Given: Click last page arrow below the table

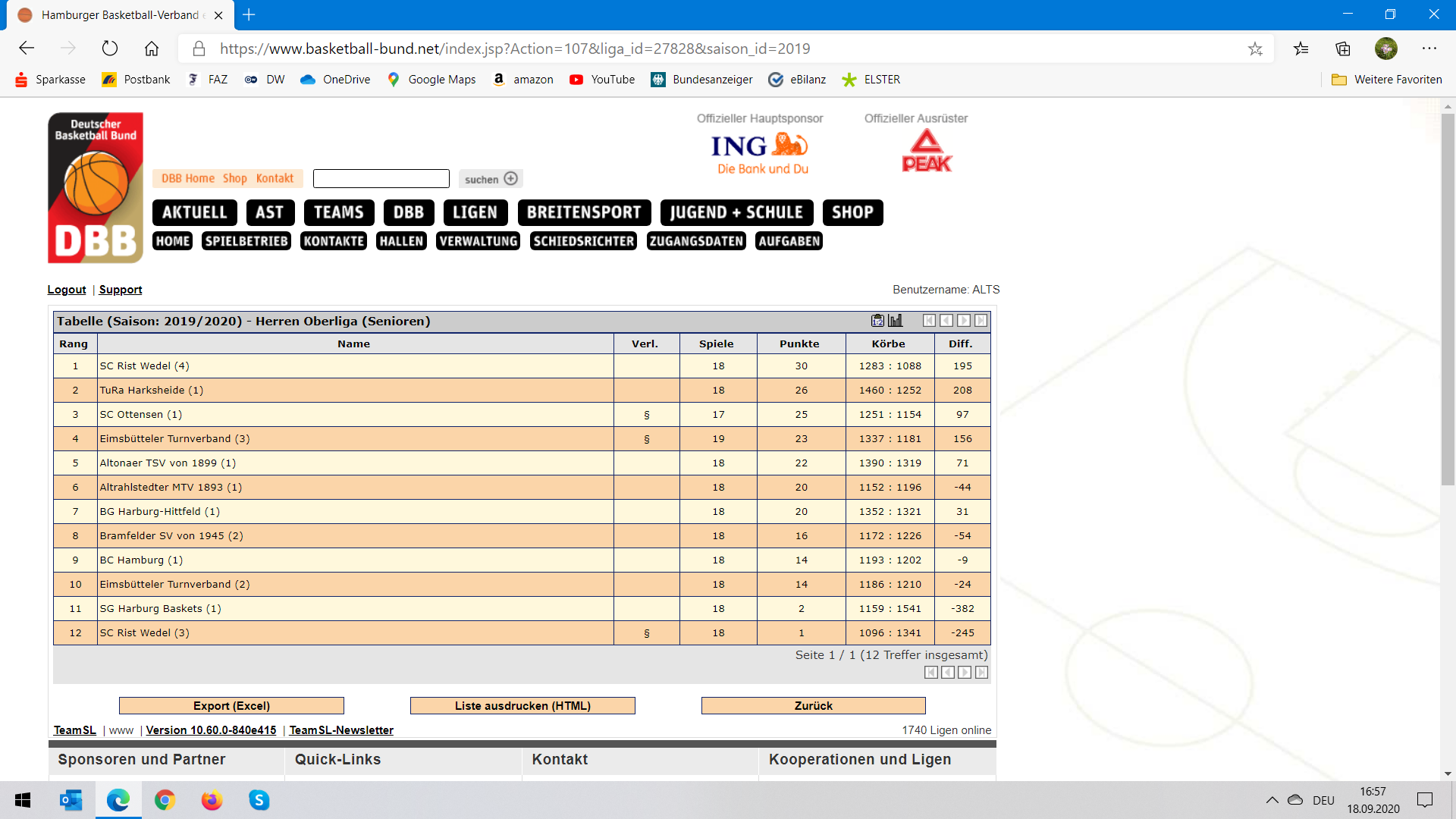Looking at the screenshot, I should 981,673.
